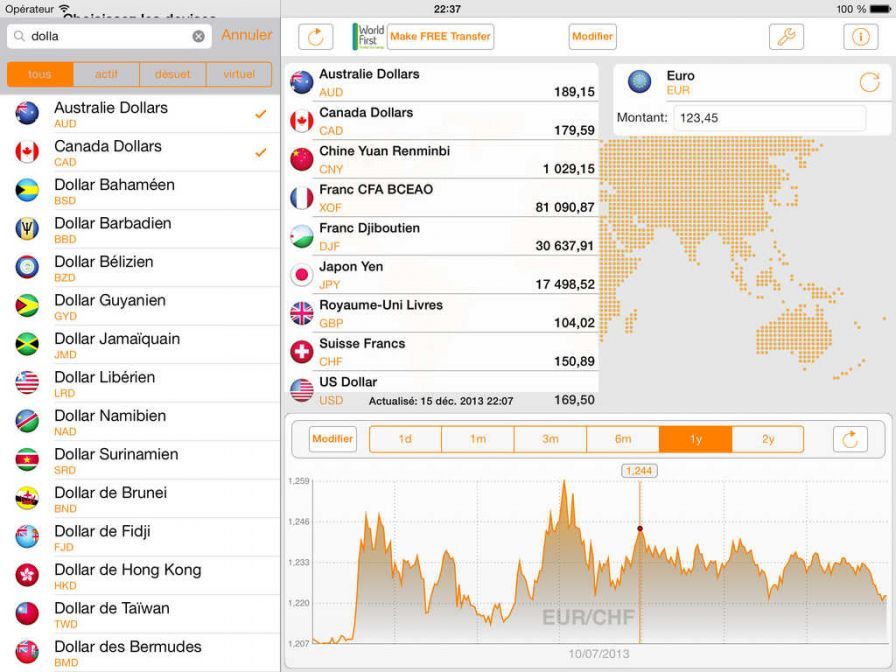
Task: Open the info icon button
Action: [x=860, y=37]
